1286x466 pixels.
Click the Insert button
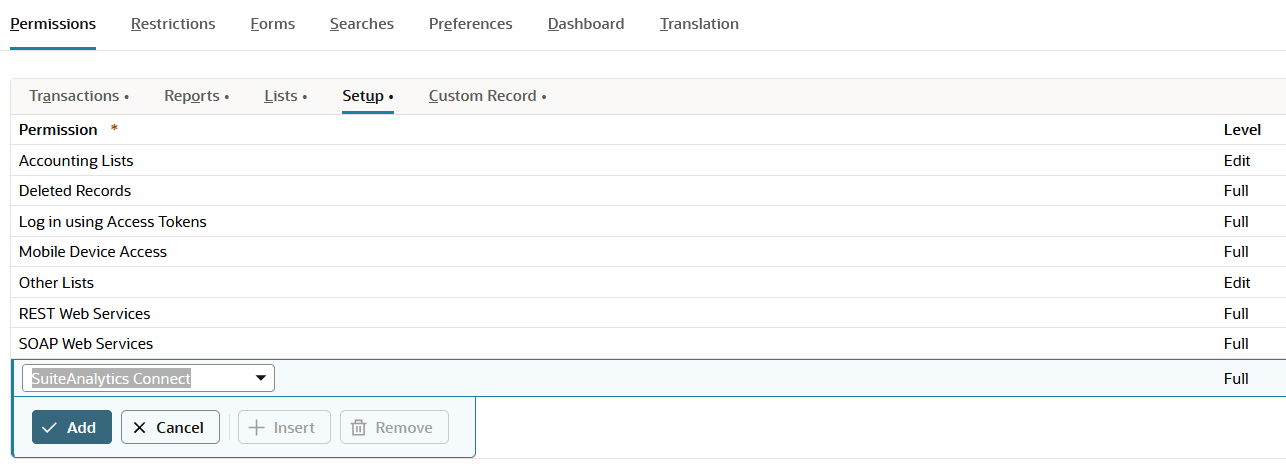(283, 427)
